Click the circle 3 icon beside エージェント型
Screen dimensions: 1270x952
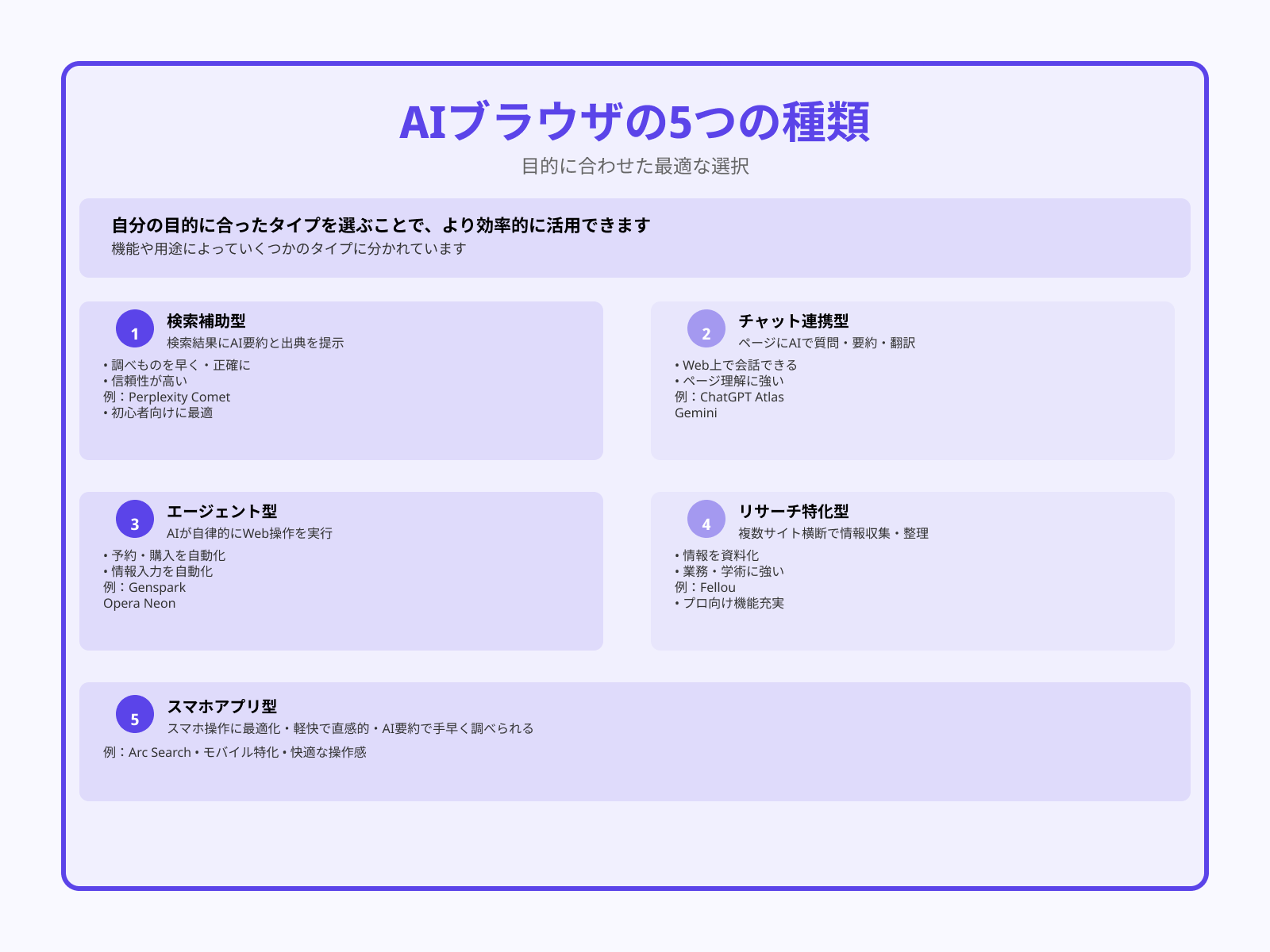click(x=135, y=522)
